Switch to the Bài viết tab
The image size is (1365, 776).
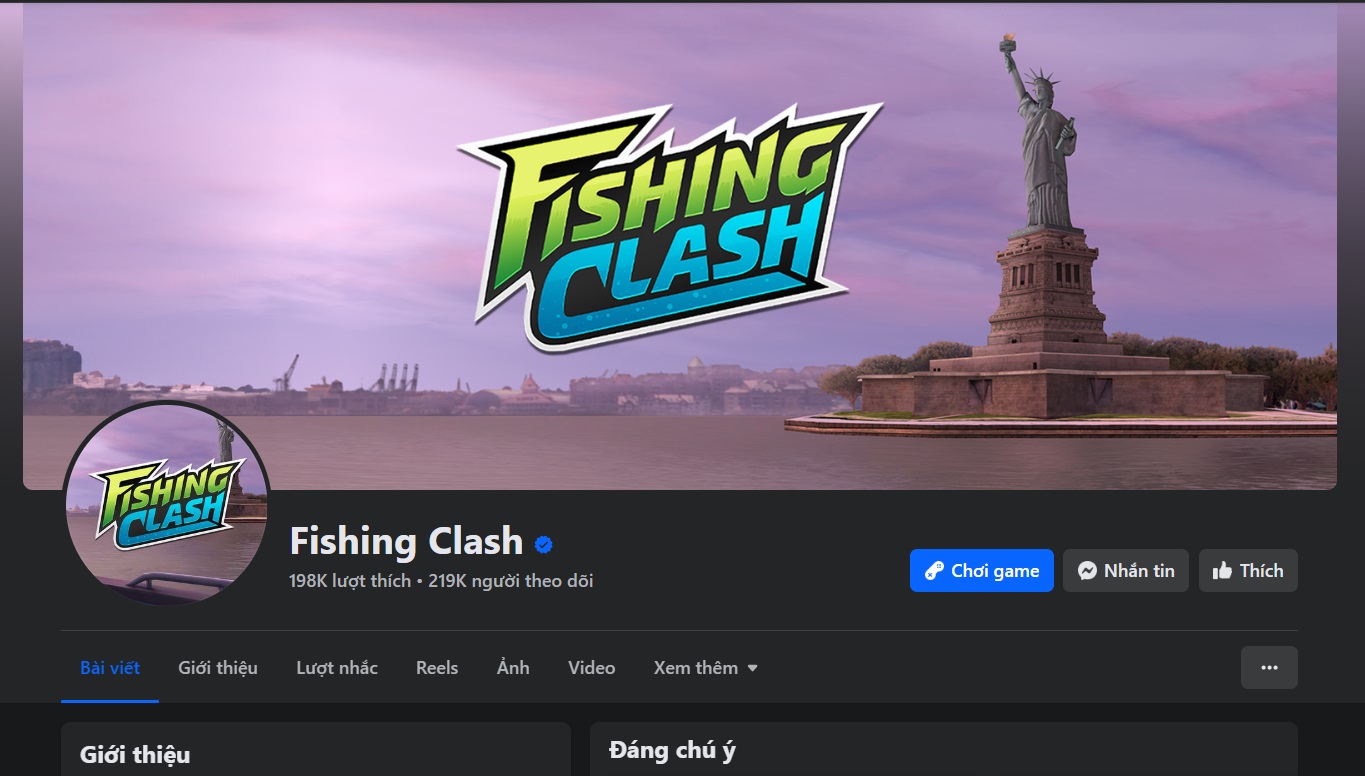coord(110,668)
